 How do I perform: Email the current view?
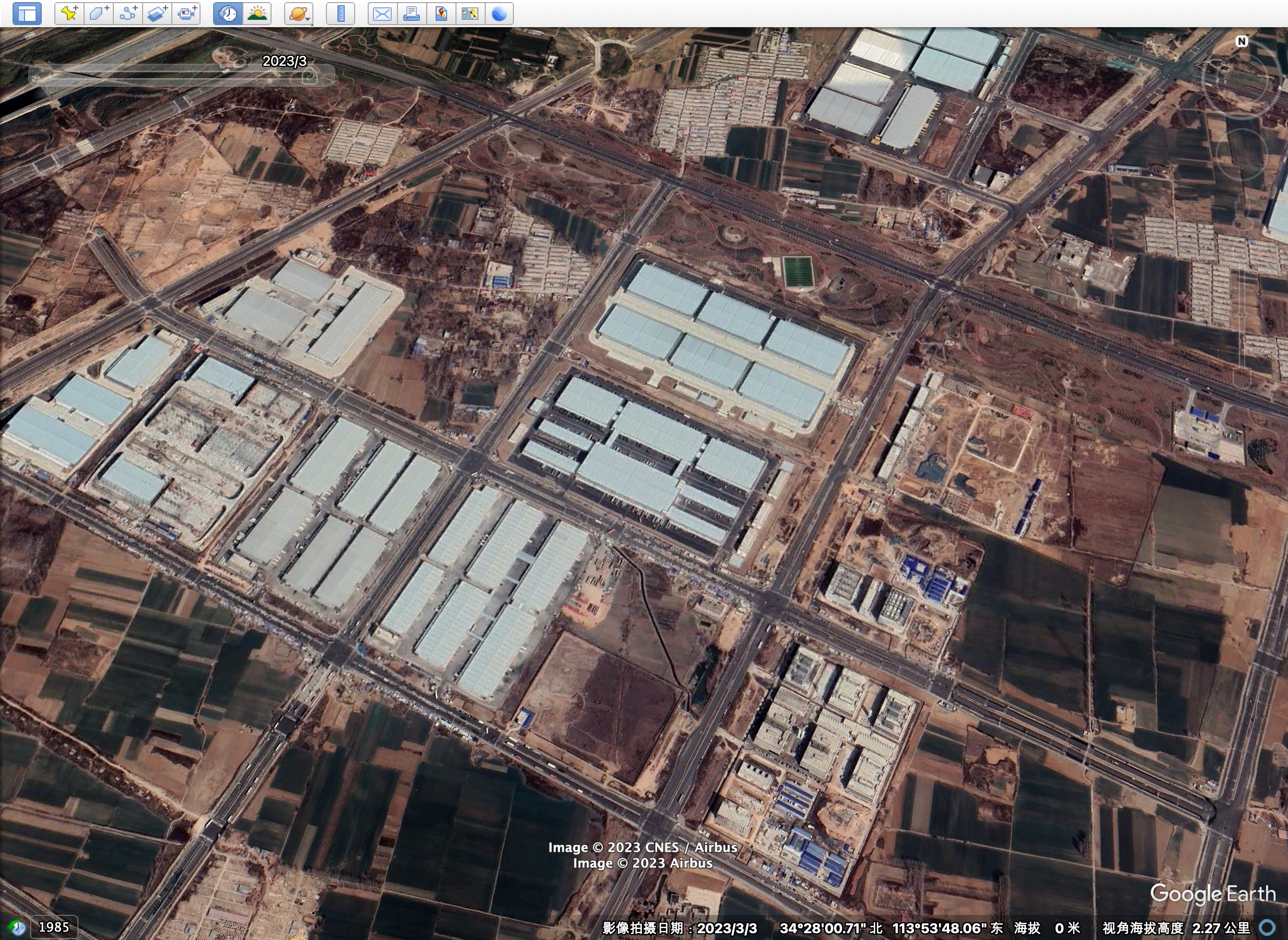pyautogui.click(x=382, y=14)
